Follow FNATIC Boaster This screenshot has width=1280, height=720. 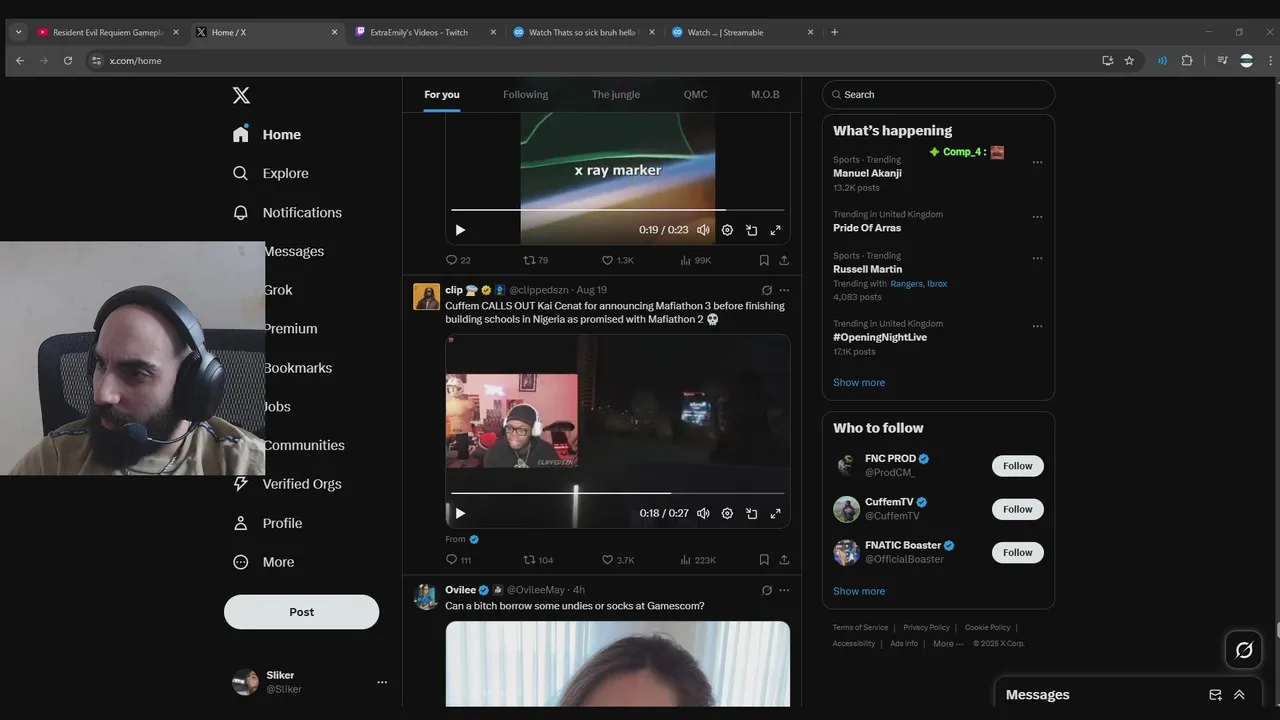1018,552
